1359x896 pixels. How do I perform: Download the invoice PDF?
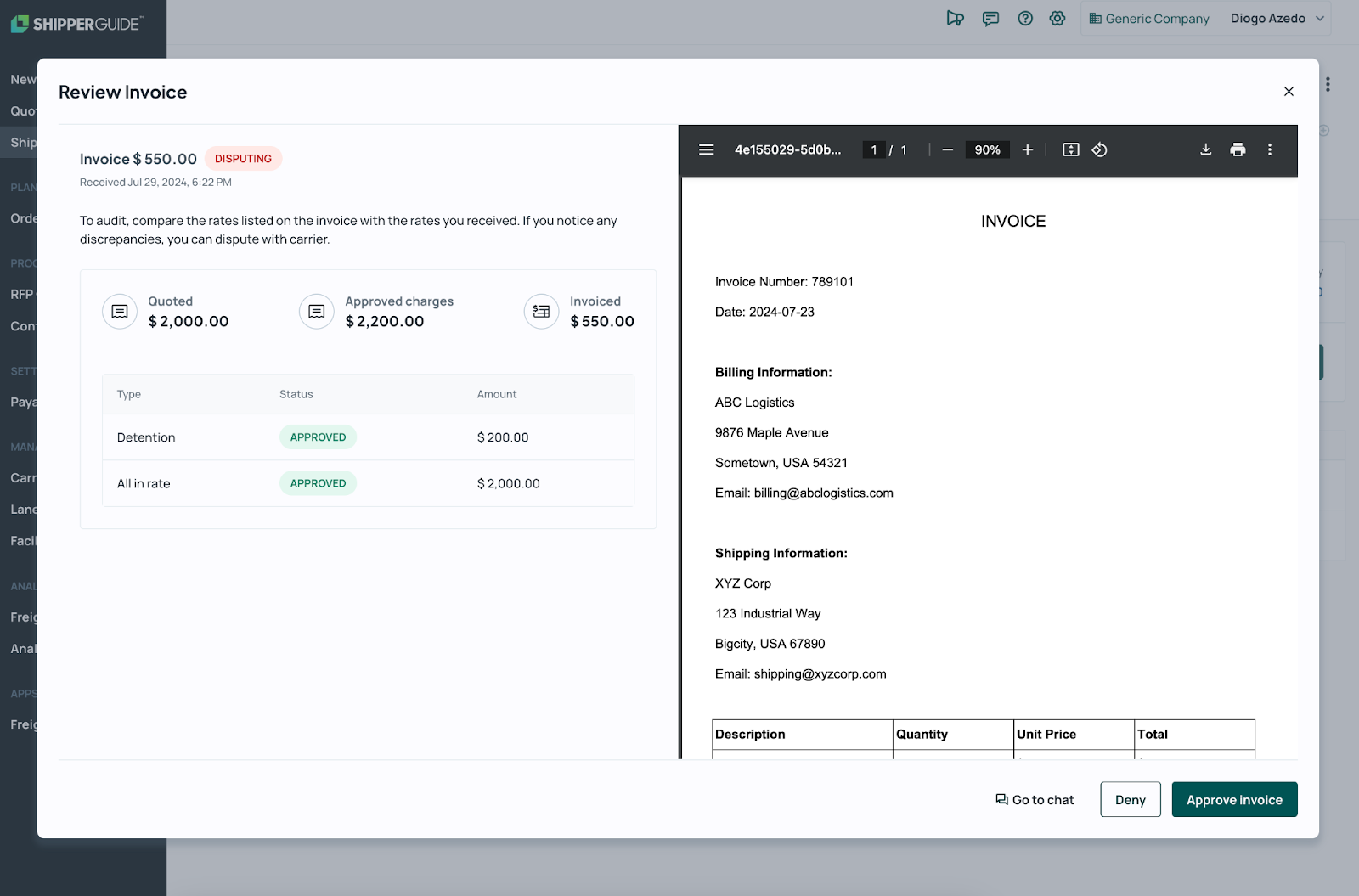(x=1205, y=149)
